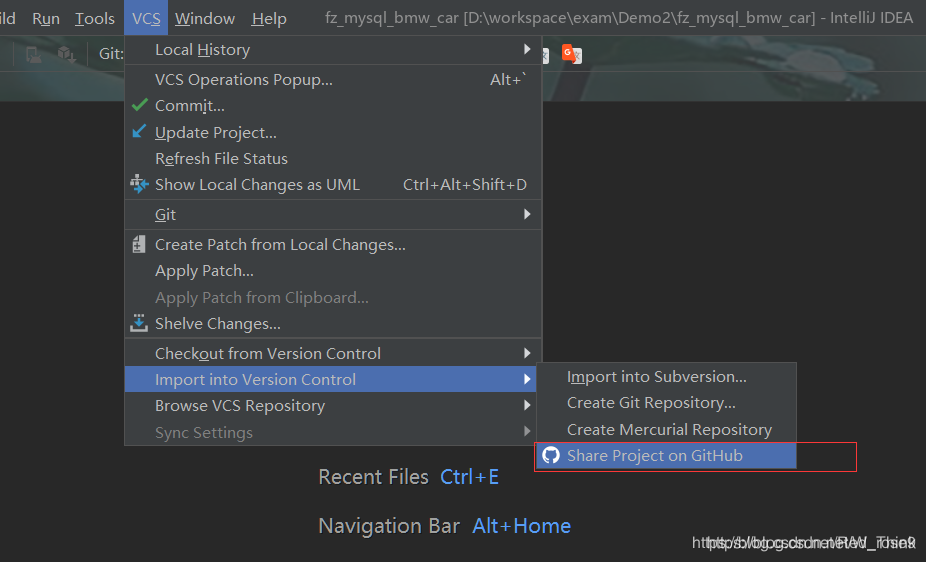Click Share Project on GitHub
926x562 pixels.
[x=666, y=456]
